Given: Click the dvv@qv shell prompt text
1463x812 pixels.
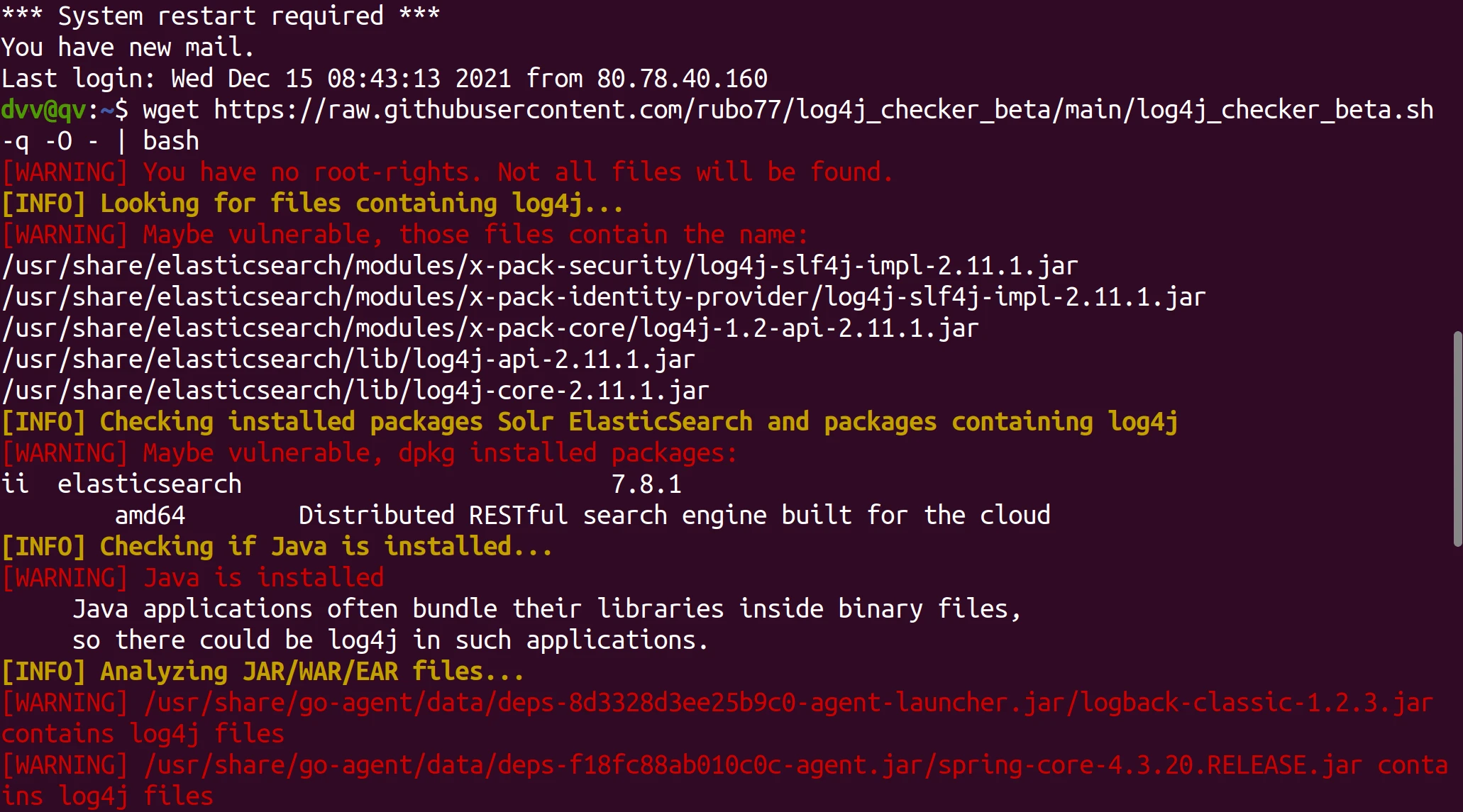Looking at the screenshot, I should point(44,110).
